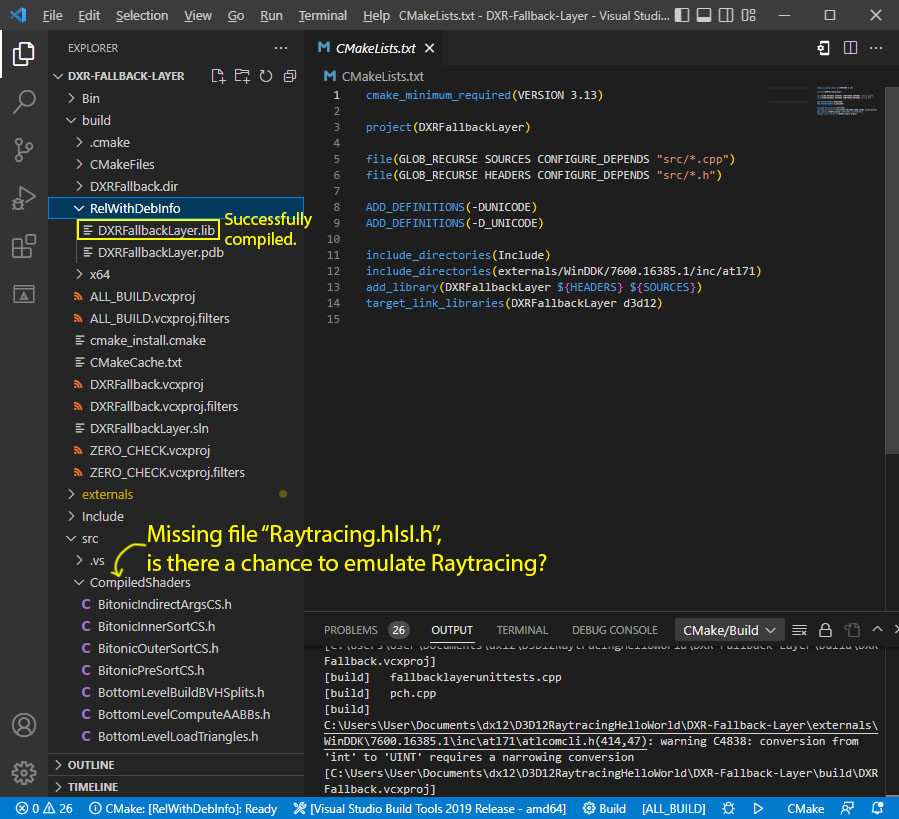
Task: Open changes icon in editor title bar
Action: click(x=823, y=48)
